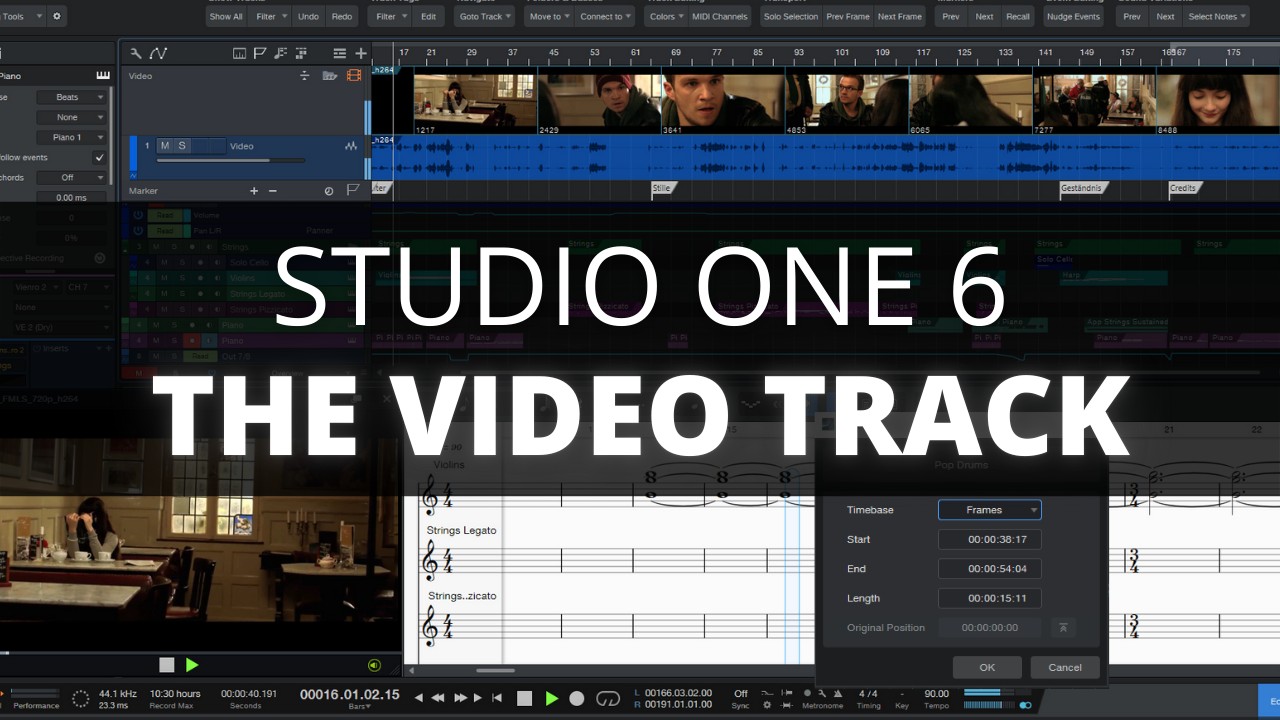Click the divider icon on Video track
Image resolution: width=1280 pixels, height=720 pixels.
tap(305, 75)
